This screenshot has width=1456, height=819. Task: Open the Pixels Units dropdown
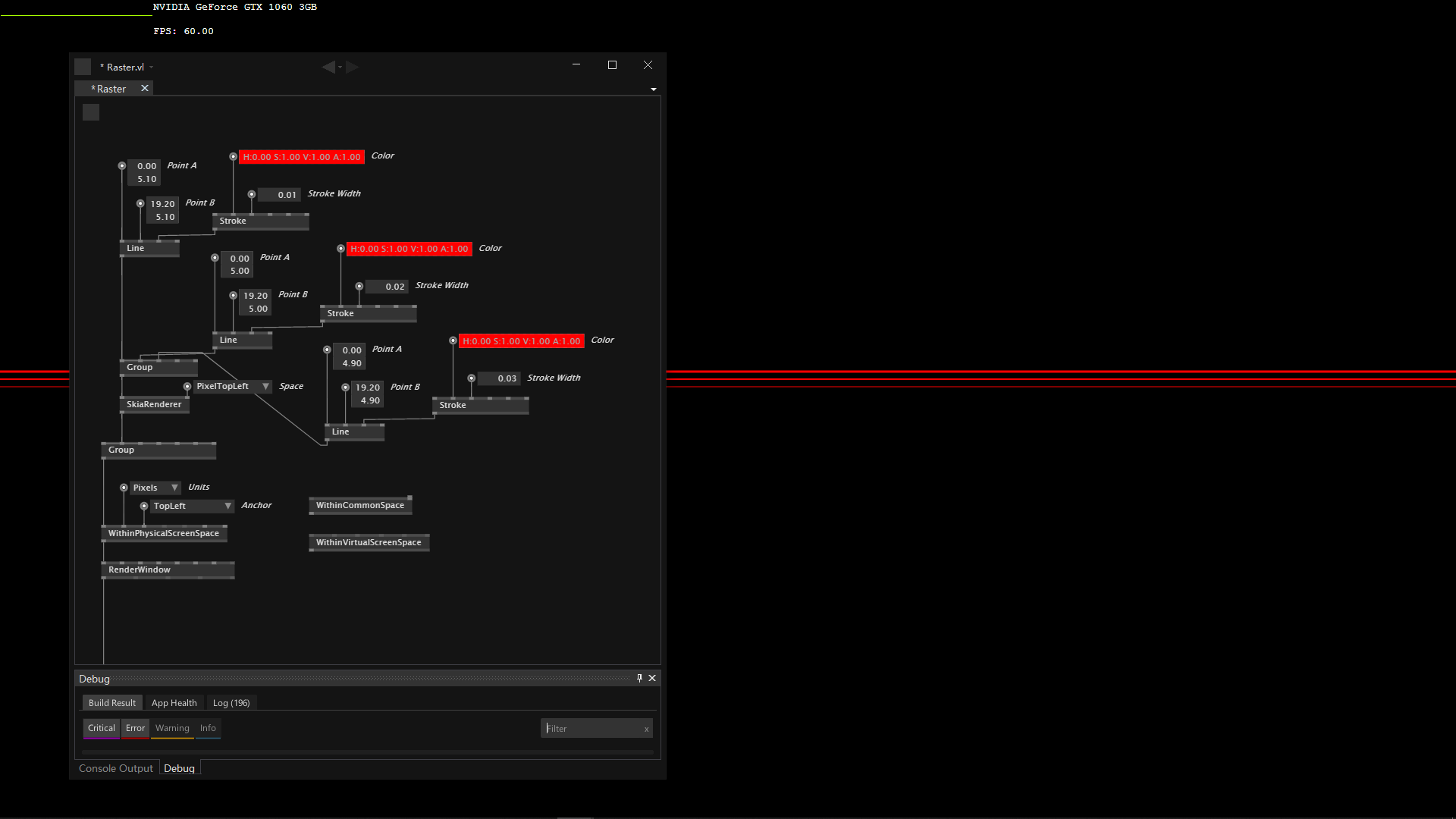(174, 488)
